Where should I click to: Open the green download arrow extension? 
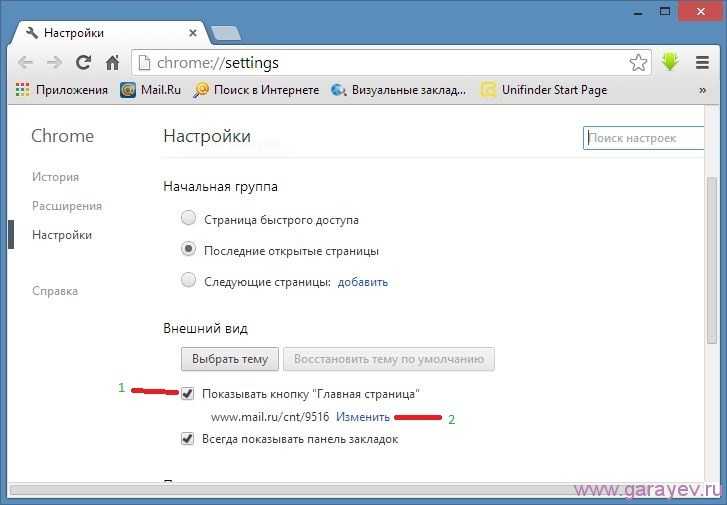pyautogui.click(x=670, y=62)
